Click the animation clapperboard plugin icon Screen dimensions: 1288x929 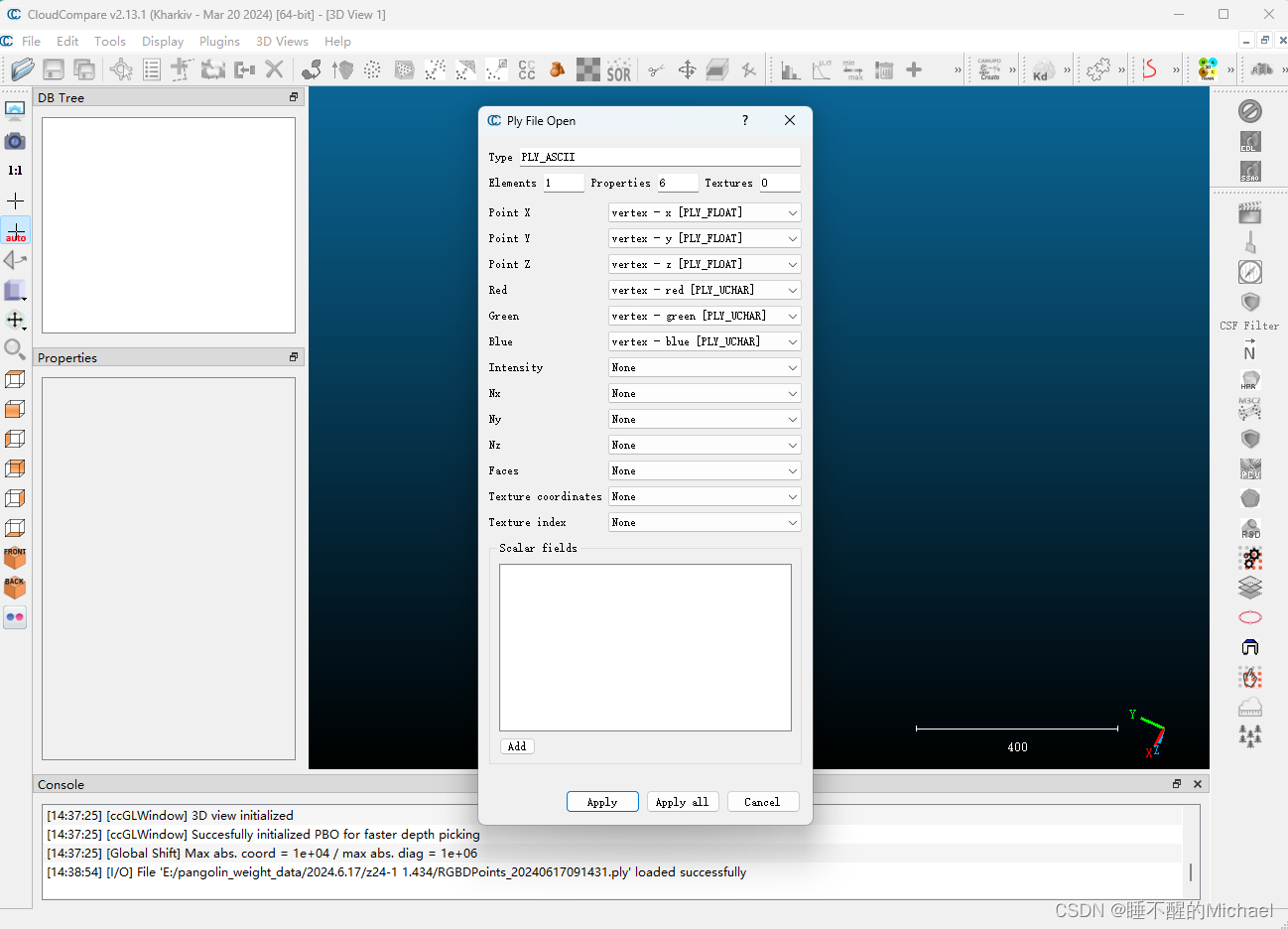pos(1250,212)
